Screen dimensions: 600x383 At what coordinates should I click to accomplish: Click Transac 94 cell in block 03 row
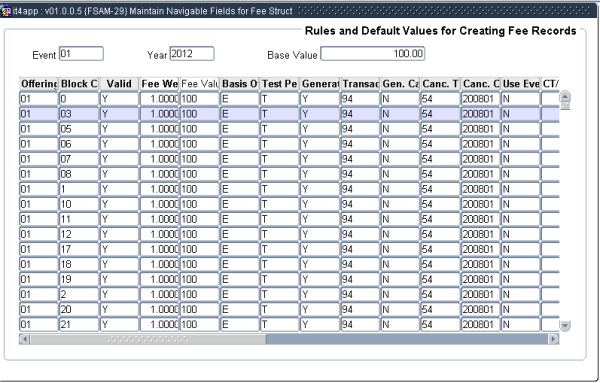[x=360, y=114]
